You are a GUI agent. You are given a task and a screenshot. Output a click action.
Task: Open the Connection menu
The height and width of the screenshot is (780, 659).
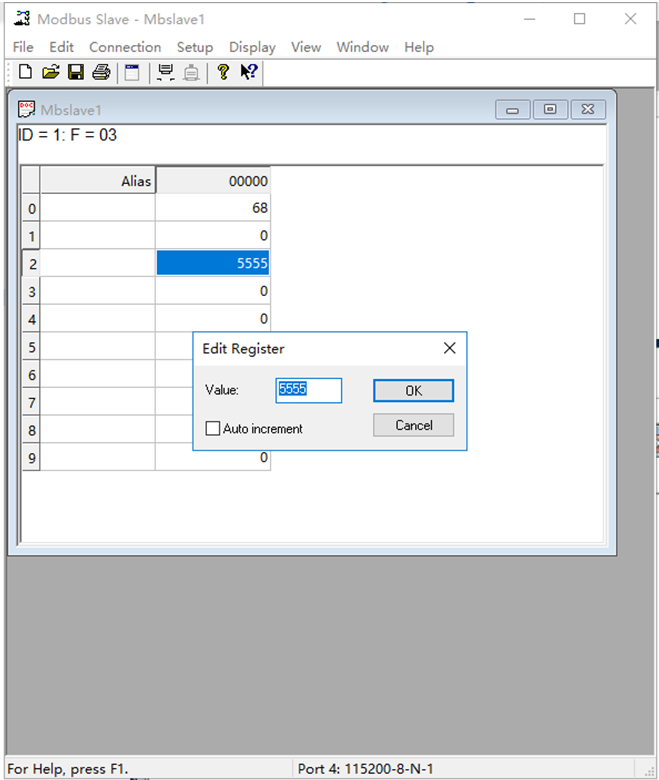click(124, 47)
